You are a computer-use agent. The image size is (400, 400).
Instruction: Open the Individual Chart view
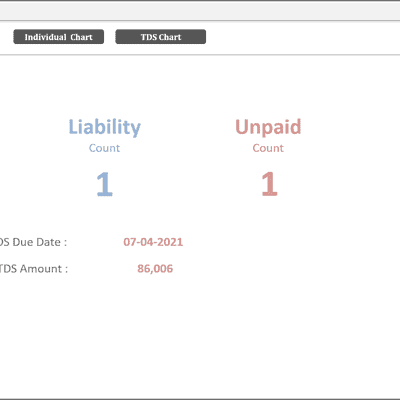pyautogui.click(x=59, y=37)
